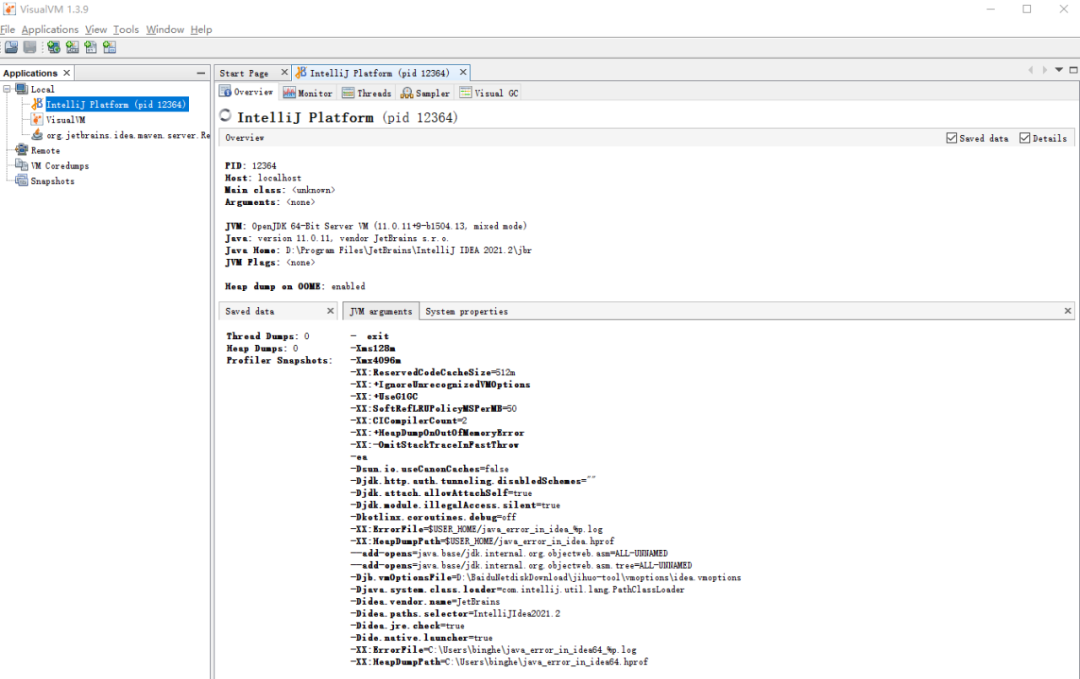The height and width of the screenshot is (679, 1080).
Task: Click the loading spinner beside IntelliJ Platform heading
Action: click(225, 116)
